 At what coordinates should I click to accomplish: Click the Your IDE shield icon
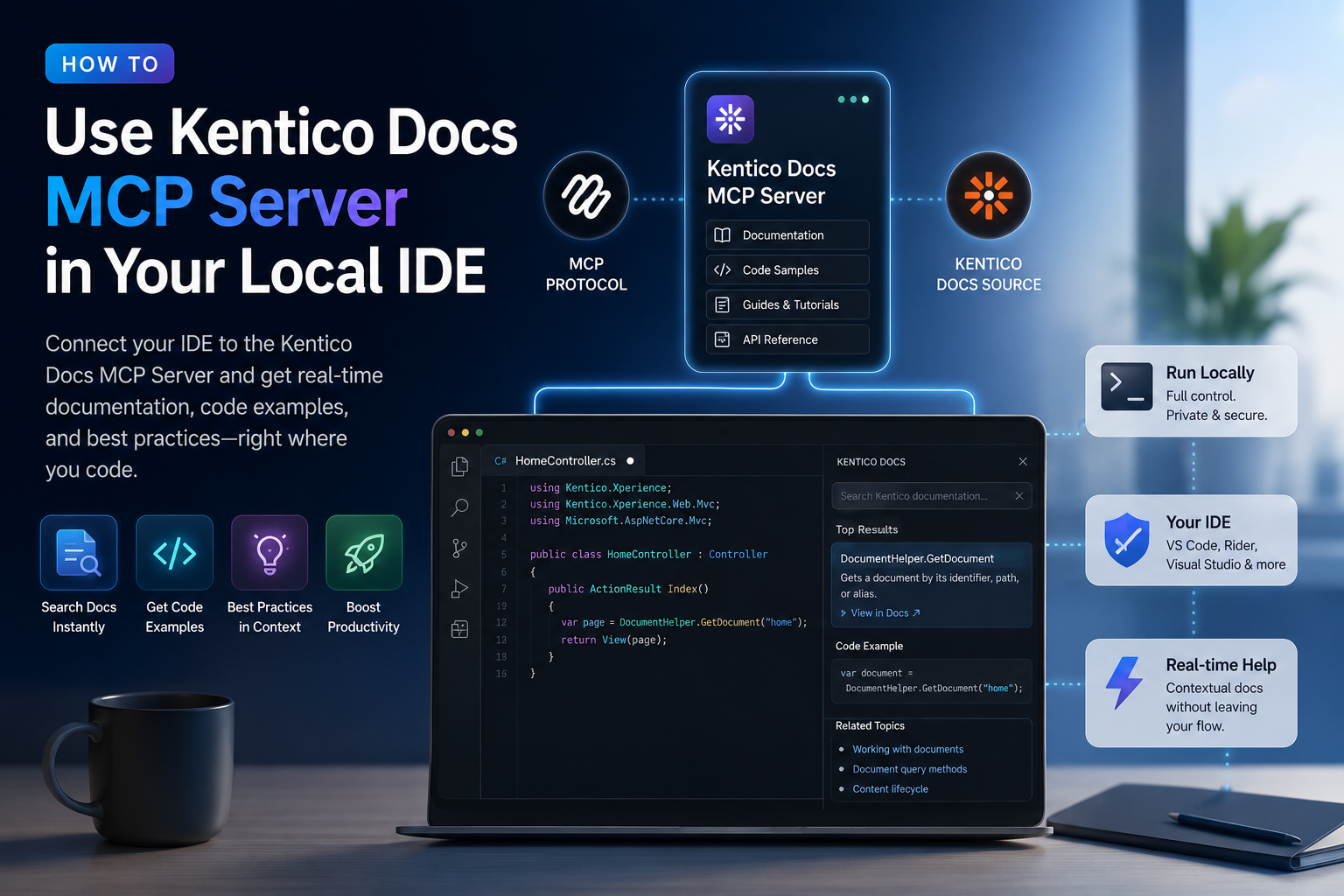pos(1127,540)
